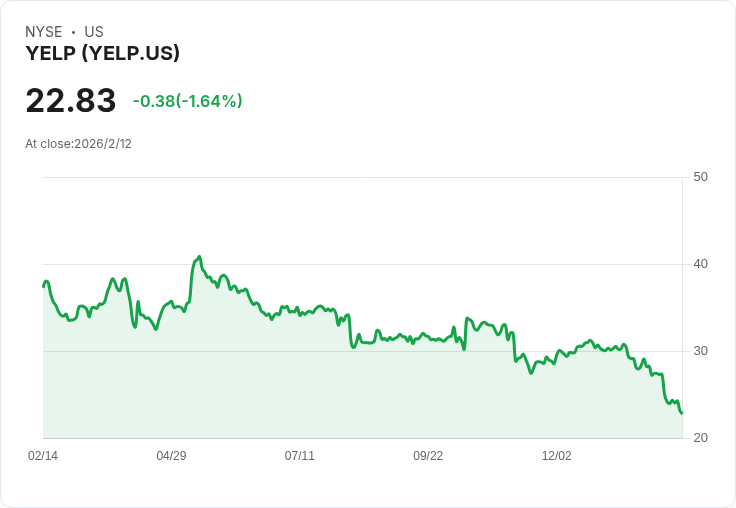Click the 30 y-axis label

point(700,351)
